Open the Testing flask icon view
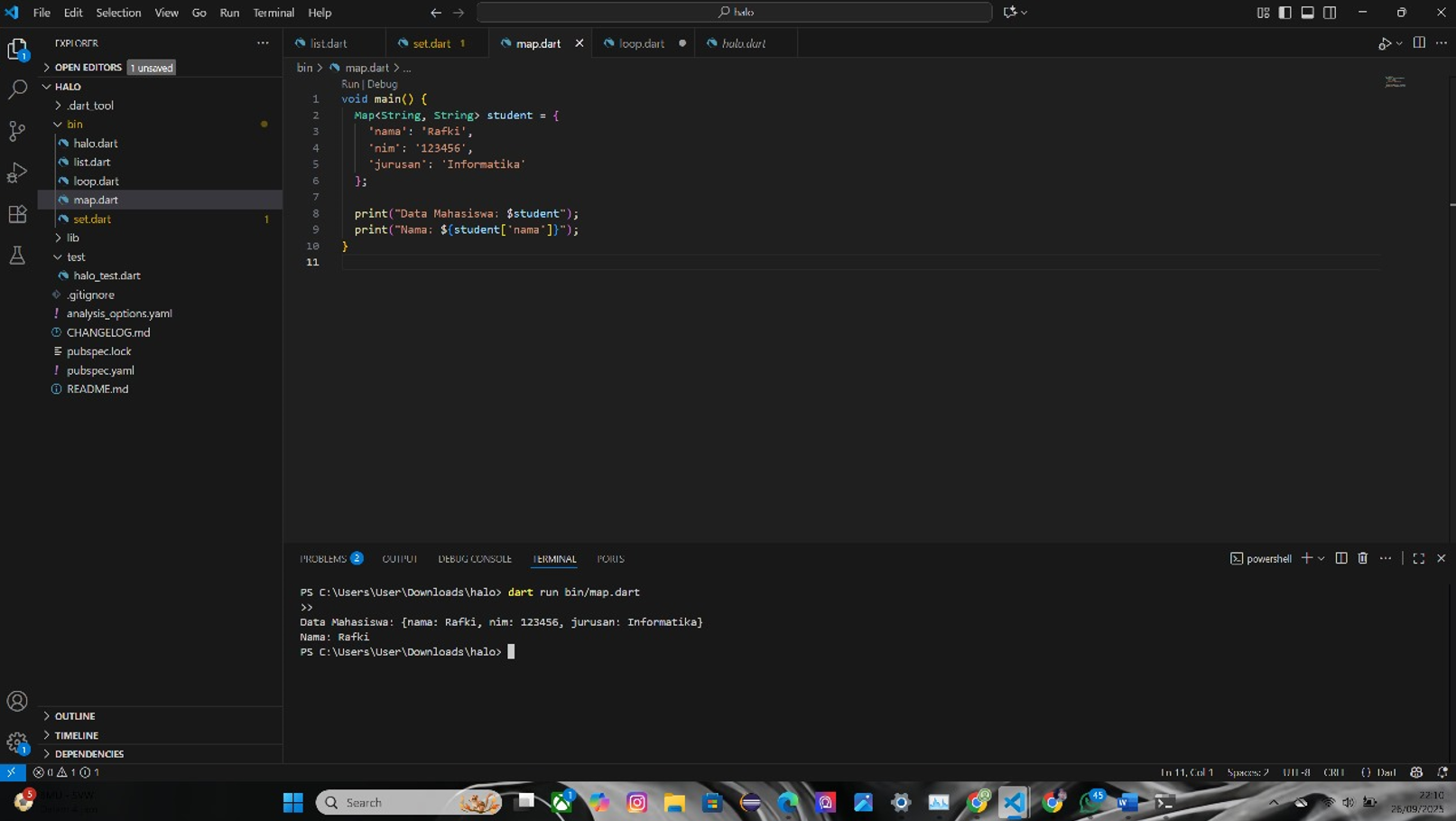 [17, 256]
